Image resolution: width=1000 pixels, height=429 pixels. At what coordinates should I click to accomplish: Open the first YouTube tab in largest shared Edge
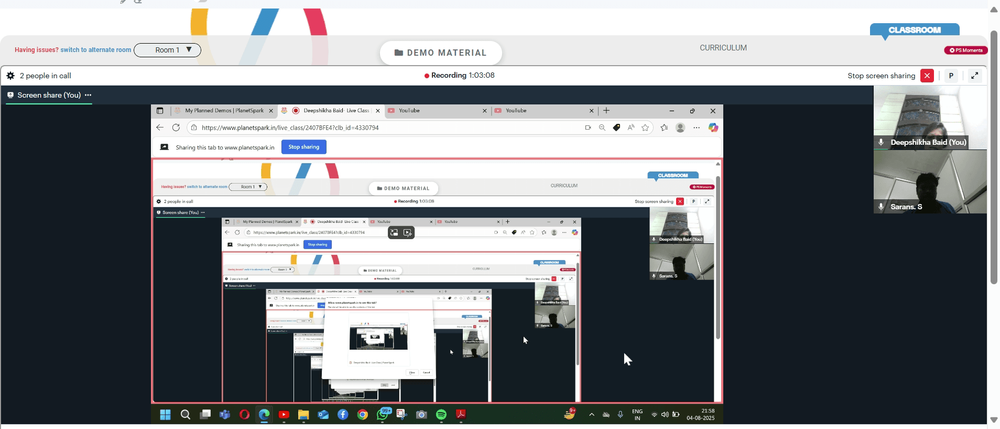tap(436, 110)
